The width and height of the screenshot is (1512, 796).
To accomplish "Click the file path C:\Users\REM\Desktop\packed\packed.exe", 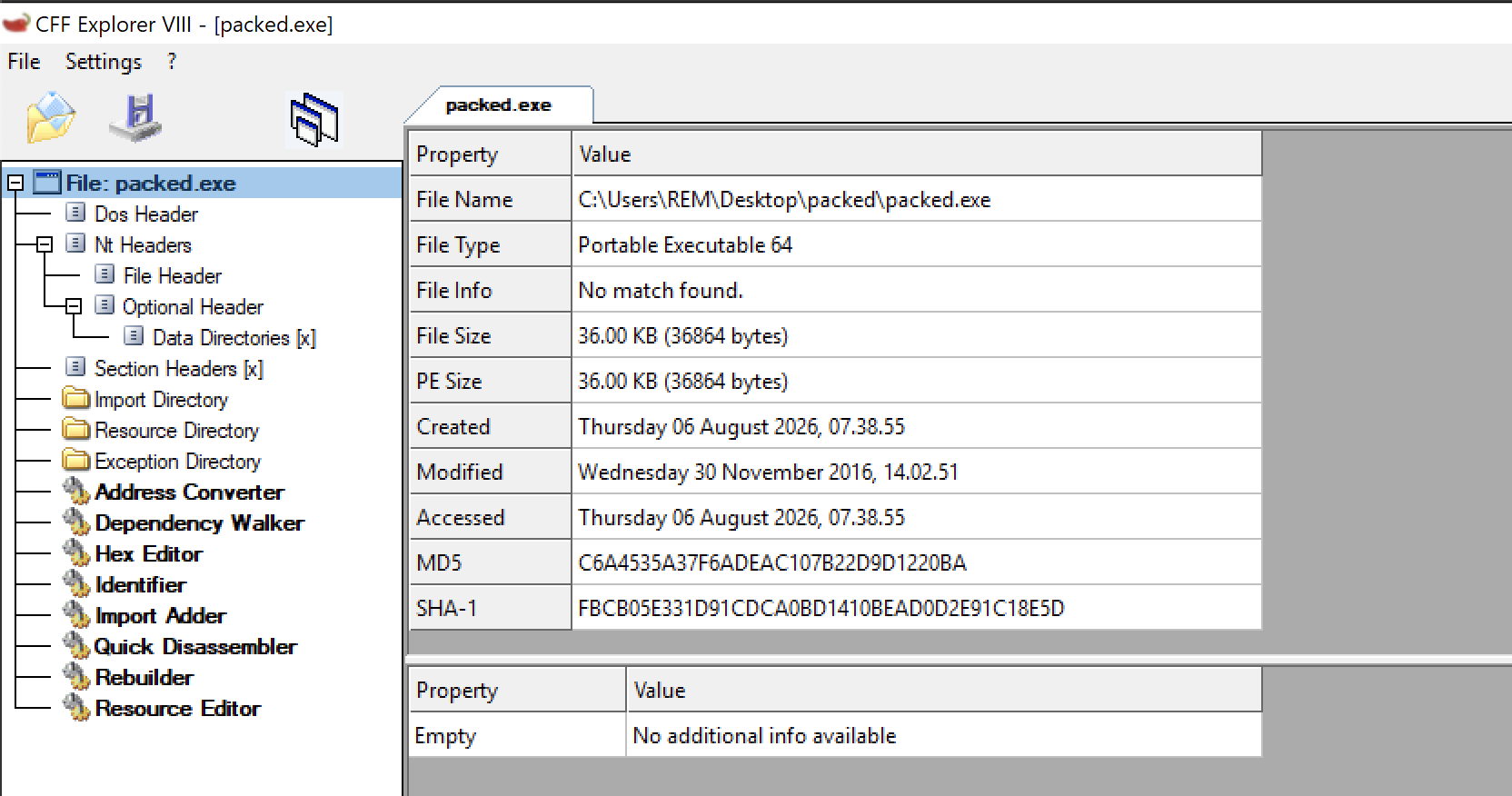I will pyautogui.click(x=784, y=200).
